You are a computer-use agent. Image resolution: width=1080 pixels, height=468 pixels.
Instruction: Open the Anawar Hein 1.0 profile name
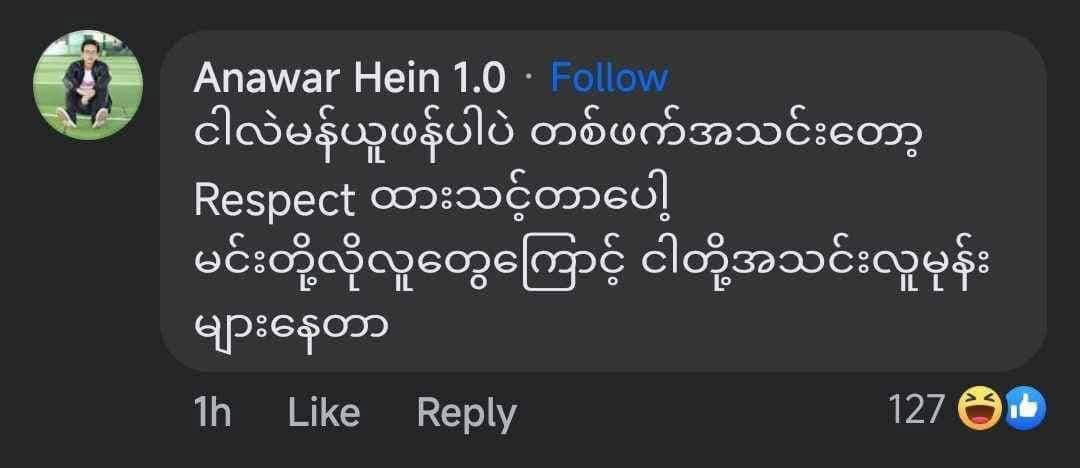(x=349, y=77)
